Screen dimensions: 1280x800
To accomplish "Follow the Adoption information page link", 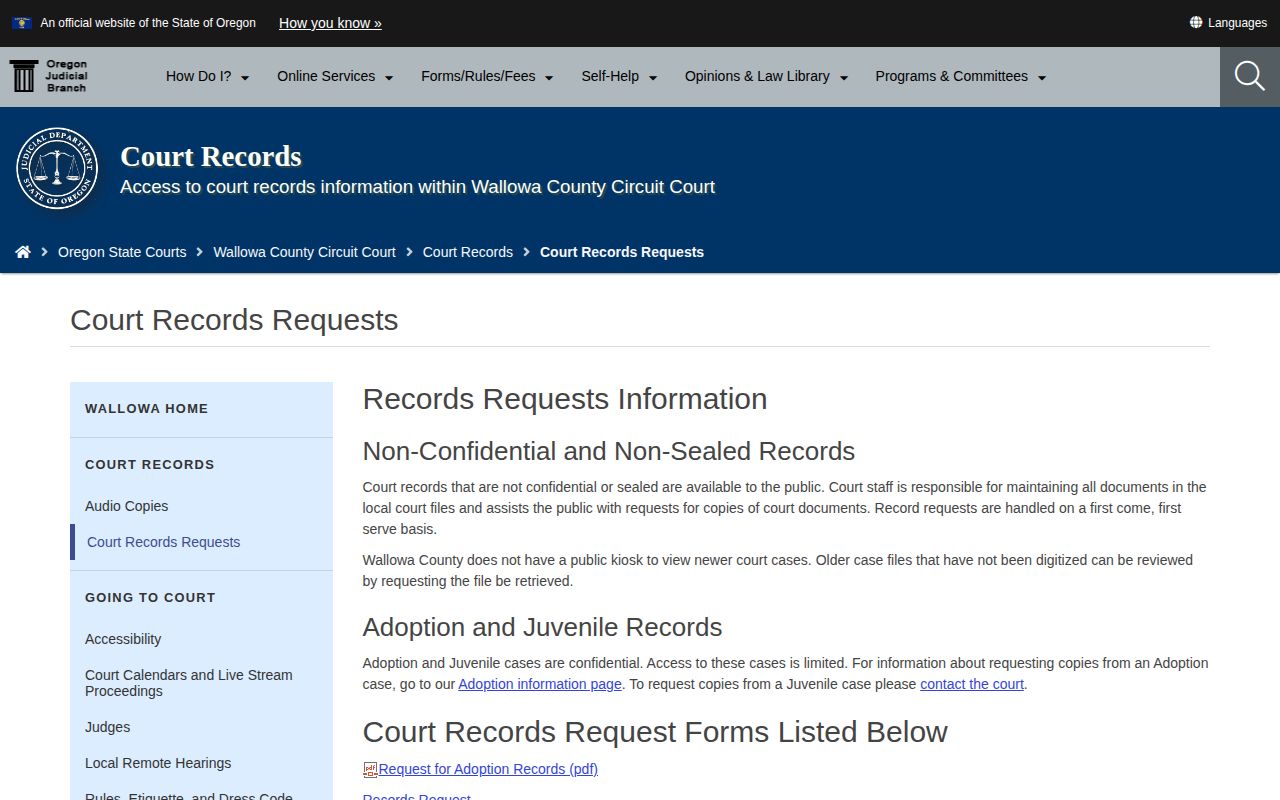I will (x=540, y=684).
